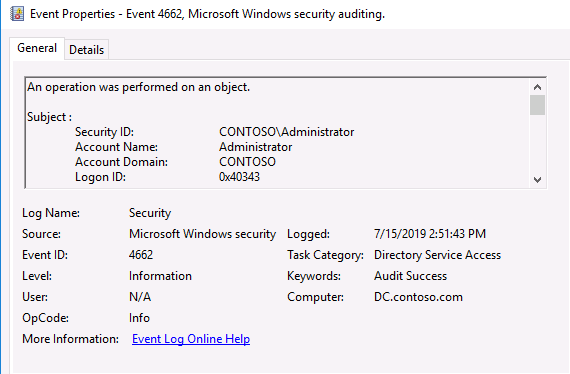The height and width of the screenshot is (374, 570).
Task: Click the description box scrollbar thumb
Action: tap(537, 105)
